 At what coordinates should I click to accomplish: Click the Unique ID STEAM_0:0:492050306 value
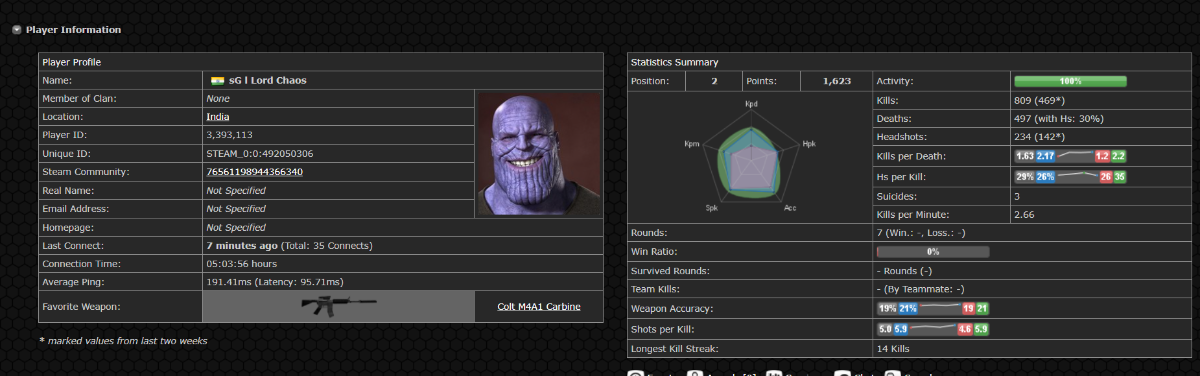[259, 154]
